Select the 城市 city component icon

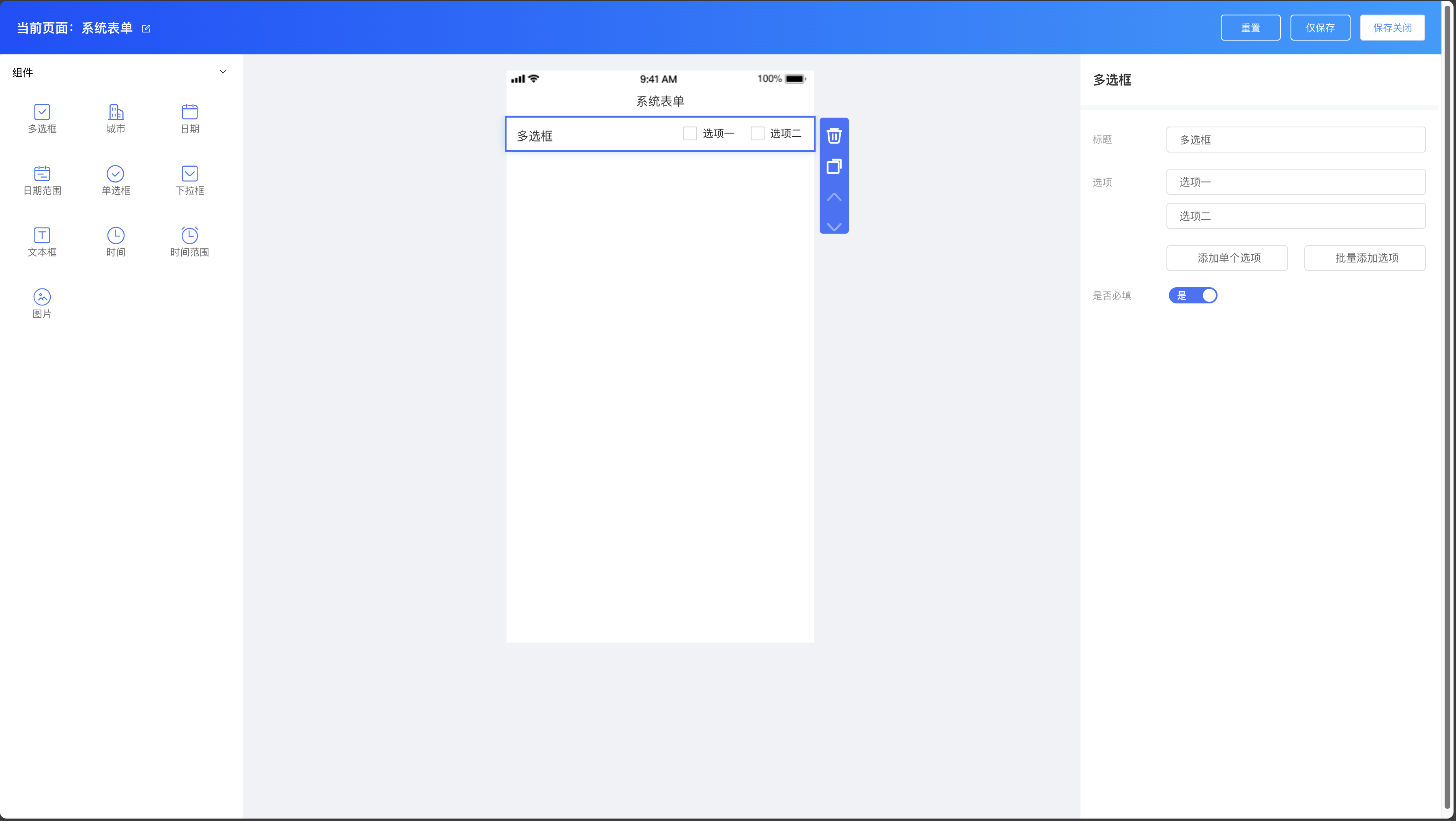116,112
